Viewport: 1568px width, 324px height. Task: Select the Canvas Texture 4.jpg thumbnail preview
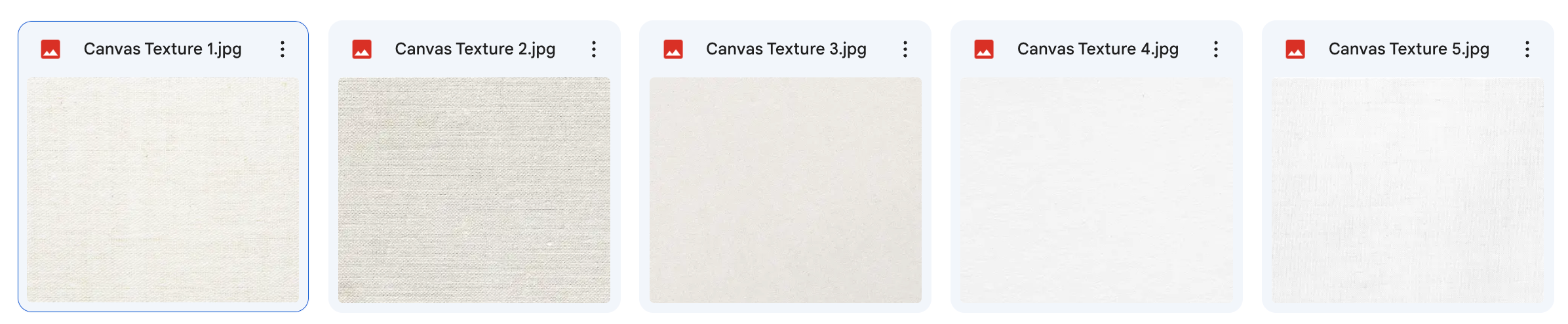1097,190
